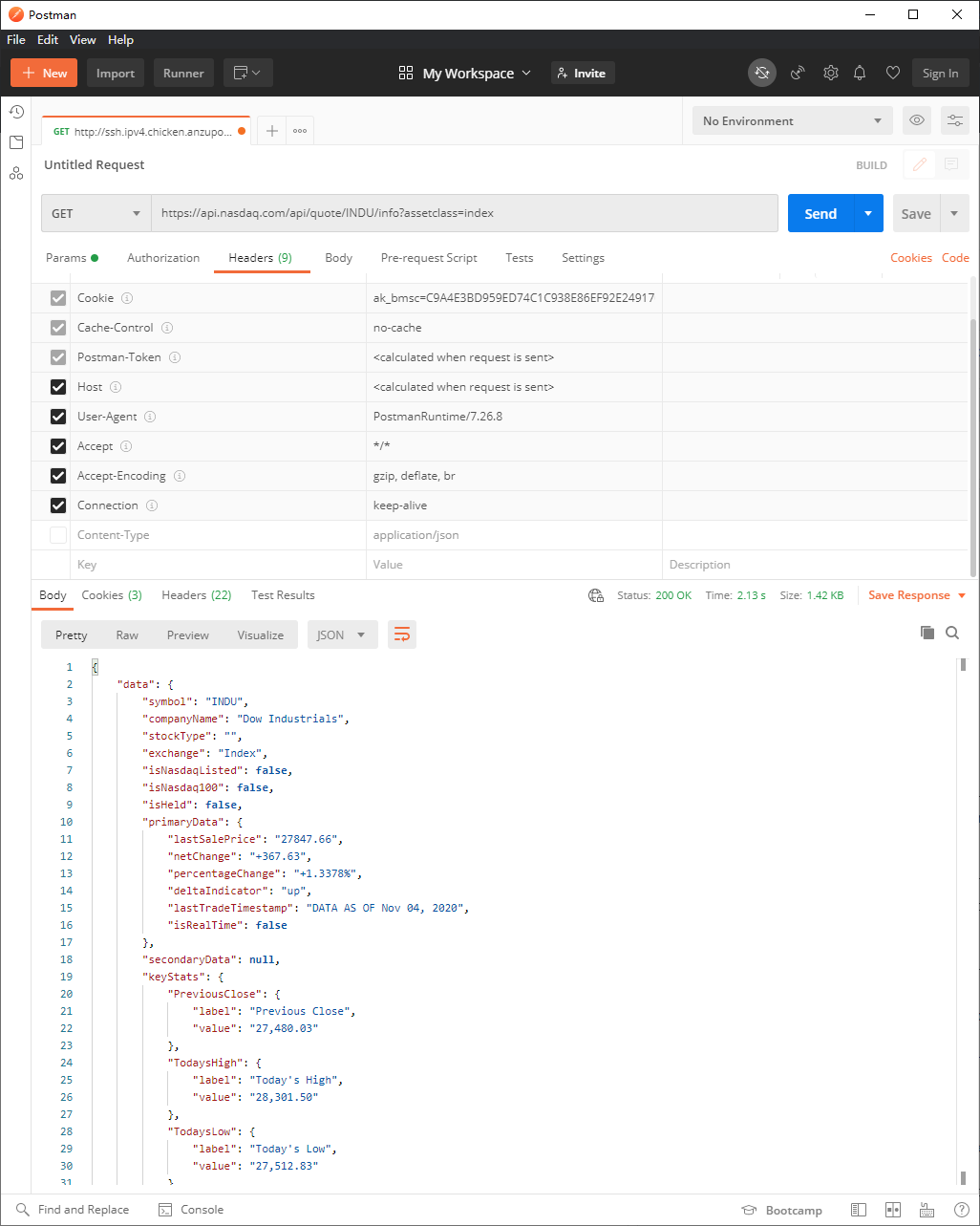Click the pencil edit icon beside BUILD
This screenshot has height=1226, width=980.
(920, 164)
